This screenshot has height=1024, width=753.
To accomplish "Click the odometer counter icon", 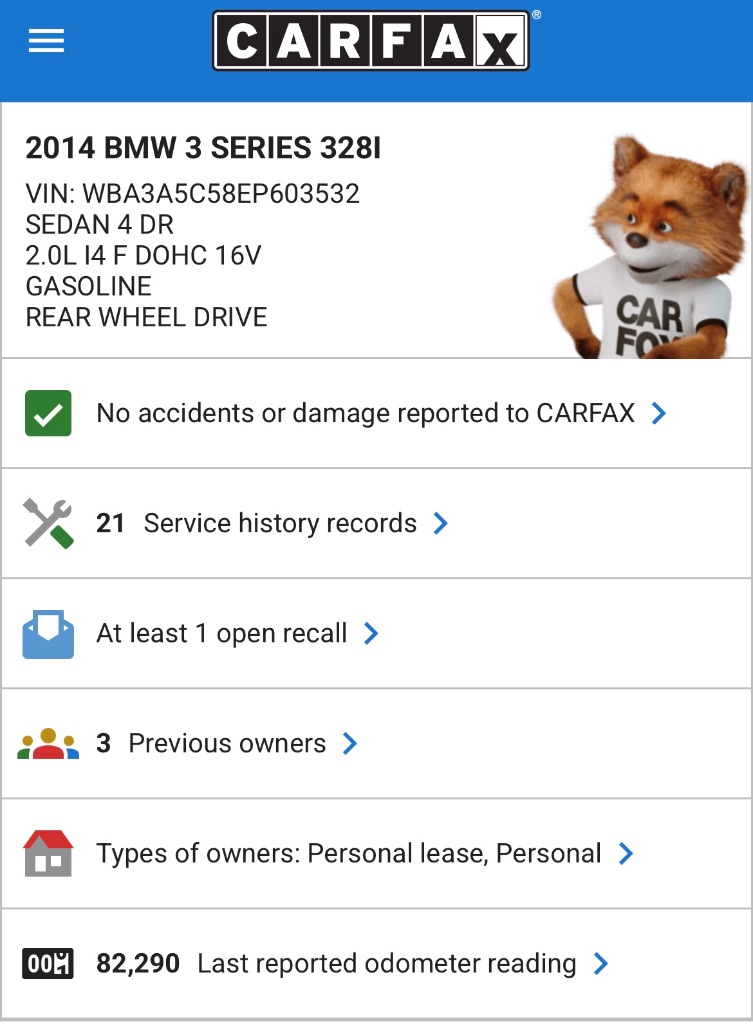I will pos(48,964).
